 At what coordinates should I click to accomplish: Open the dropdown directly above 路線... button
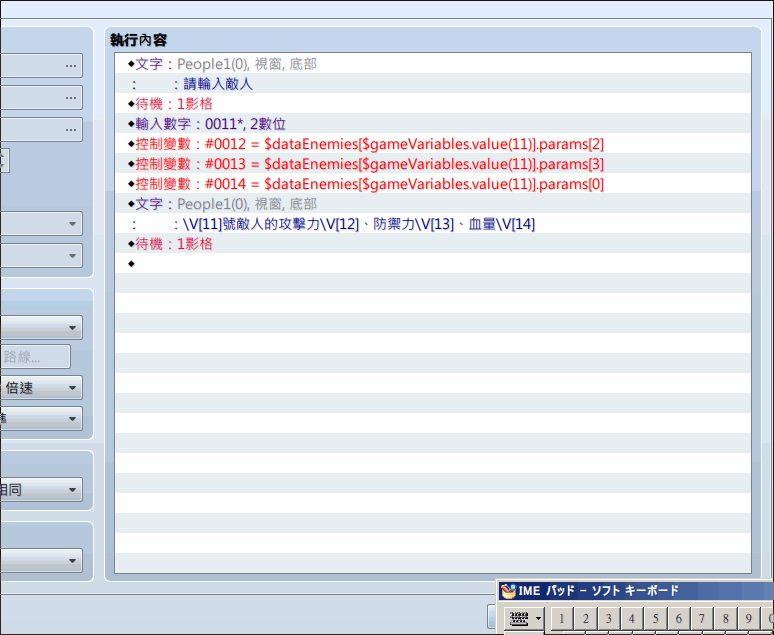pos(41,327)
